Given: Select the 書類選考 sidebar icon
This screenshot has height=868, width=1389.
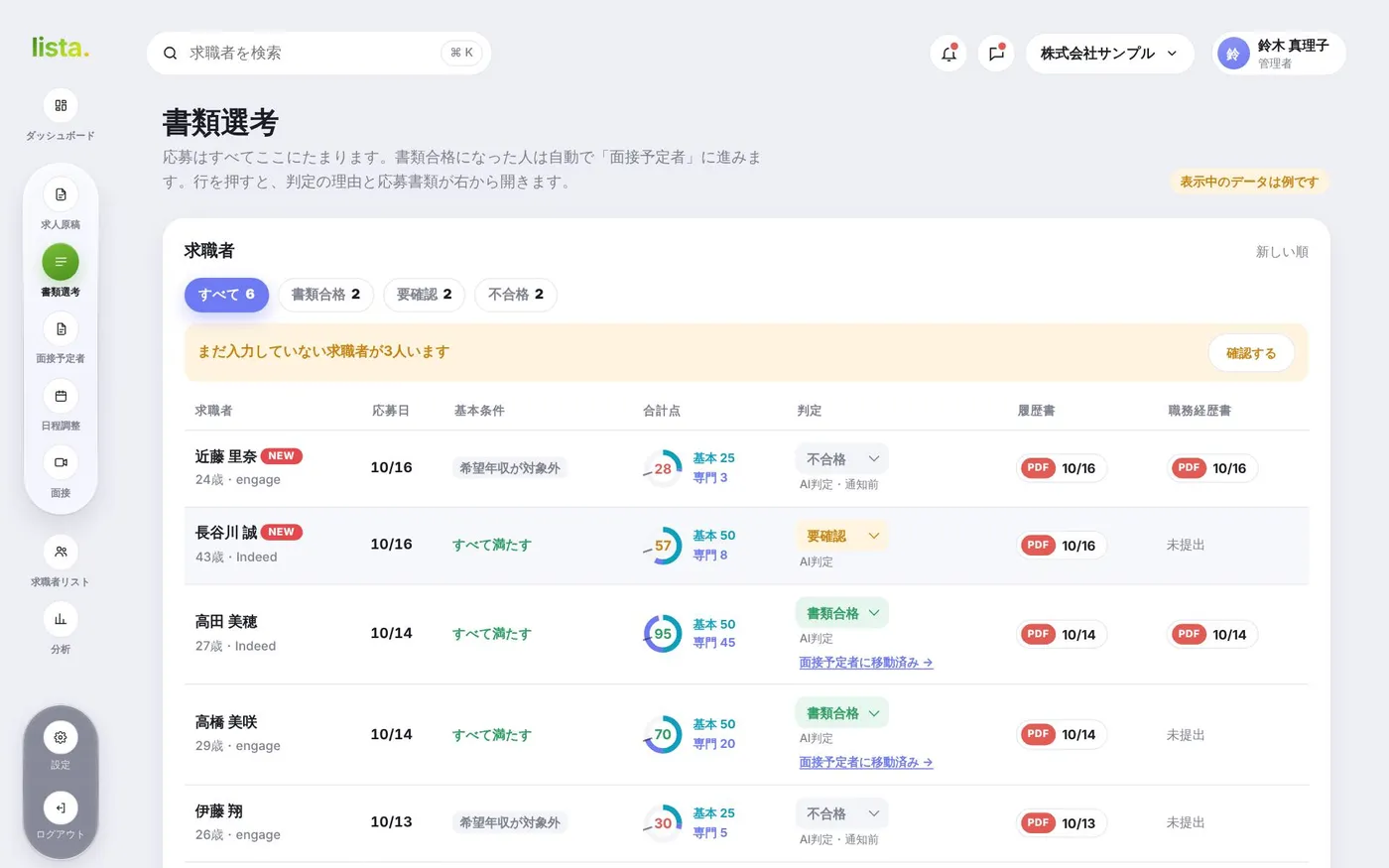Looking at the screenshot, I should click(x=61, y=262).
